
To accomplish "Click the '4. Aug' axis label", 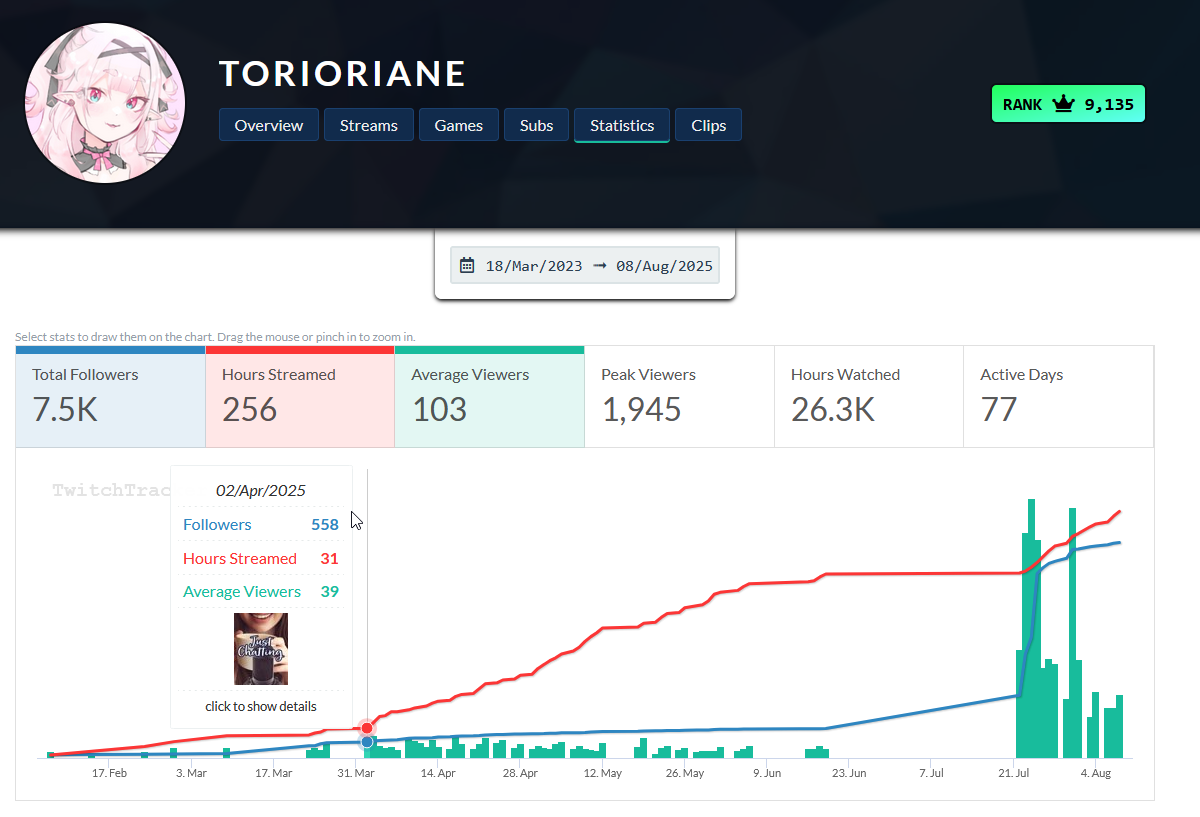I will [x=1097, y=773].
